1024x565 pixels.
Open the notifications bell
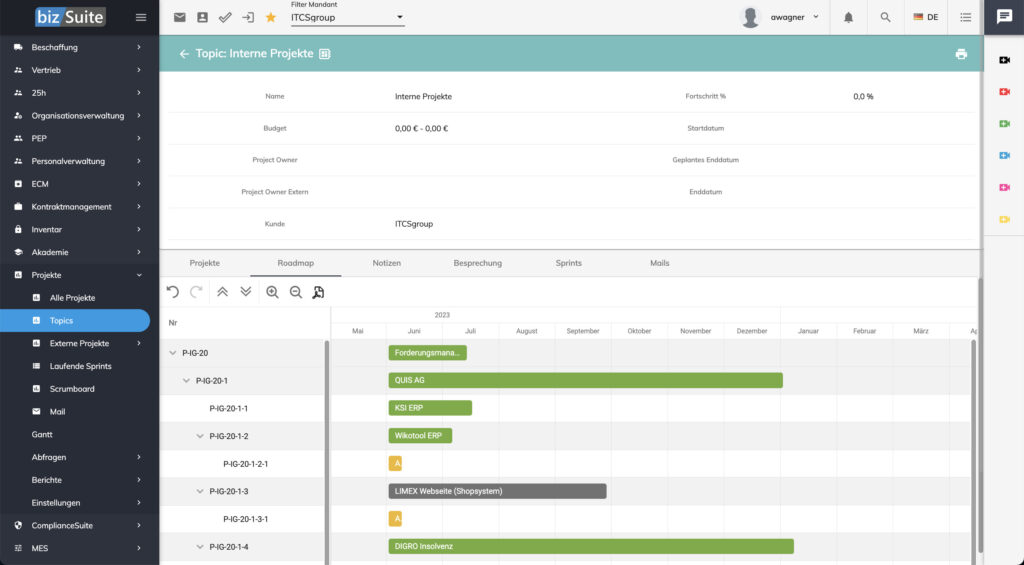[848, 18]
